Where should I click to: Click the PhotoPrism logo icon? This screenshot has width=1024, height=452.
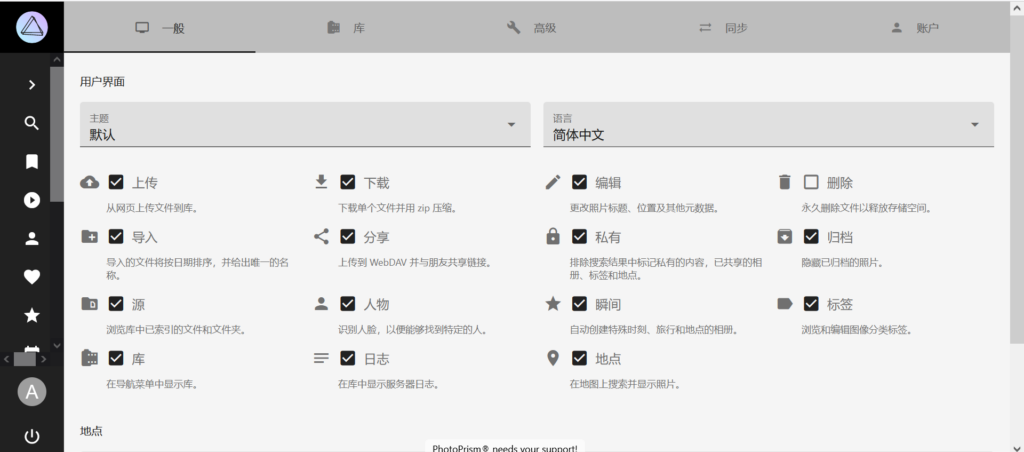(32, 26)
